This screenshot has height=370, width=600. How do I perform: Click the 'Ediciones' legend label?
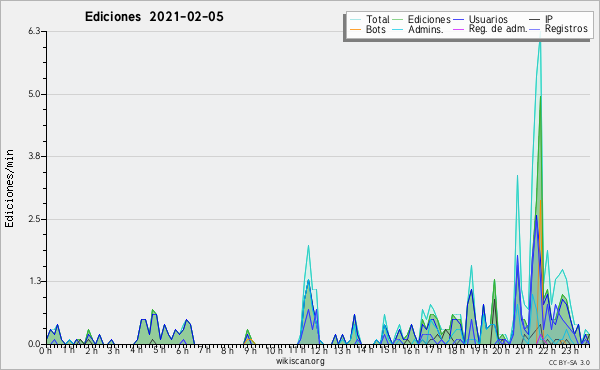[x=429, y=19]
